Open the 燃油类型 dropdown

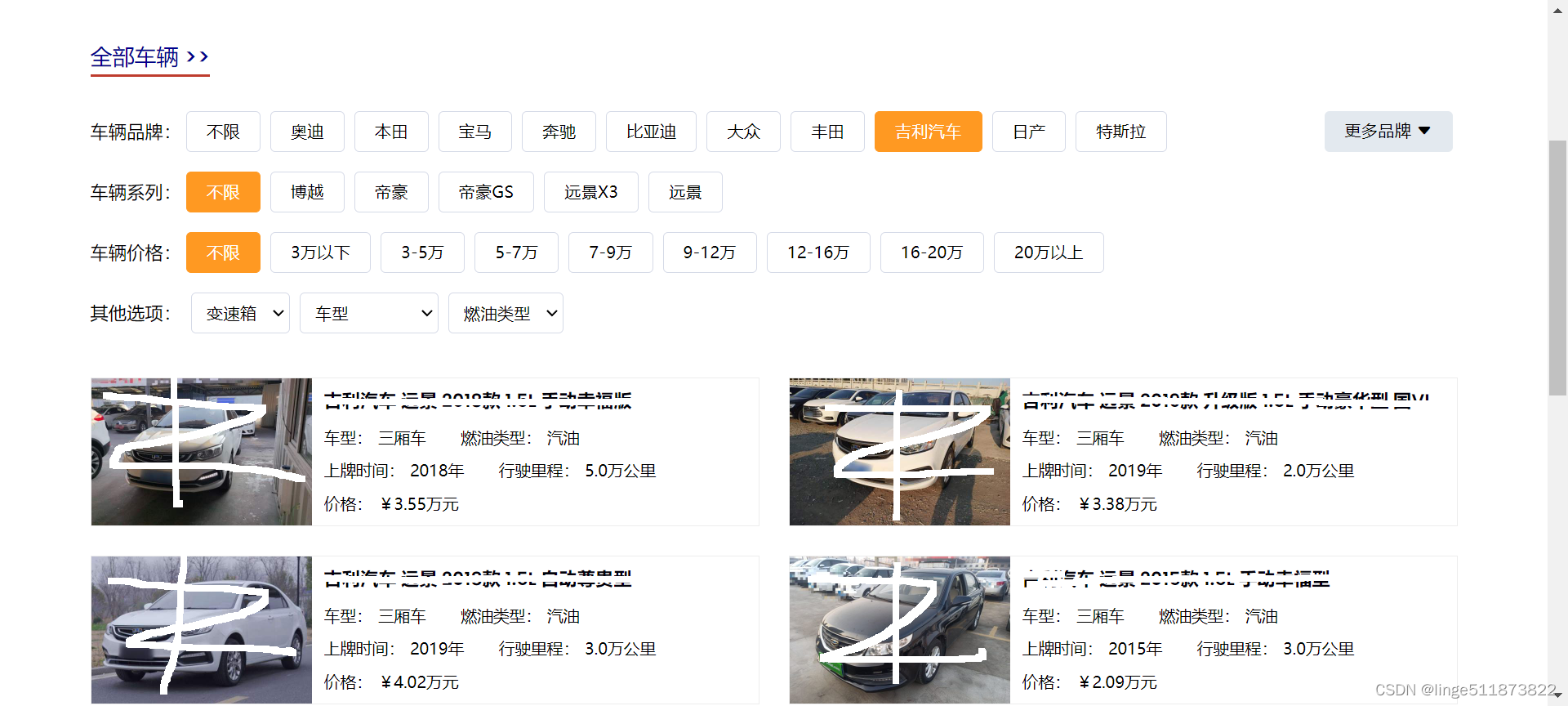point(506,313)
